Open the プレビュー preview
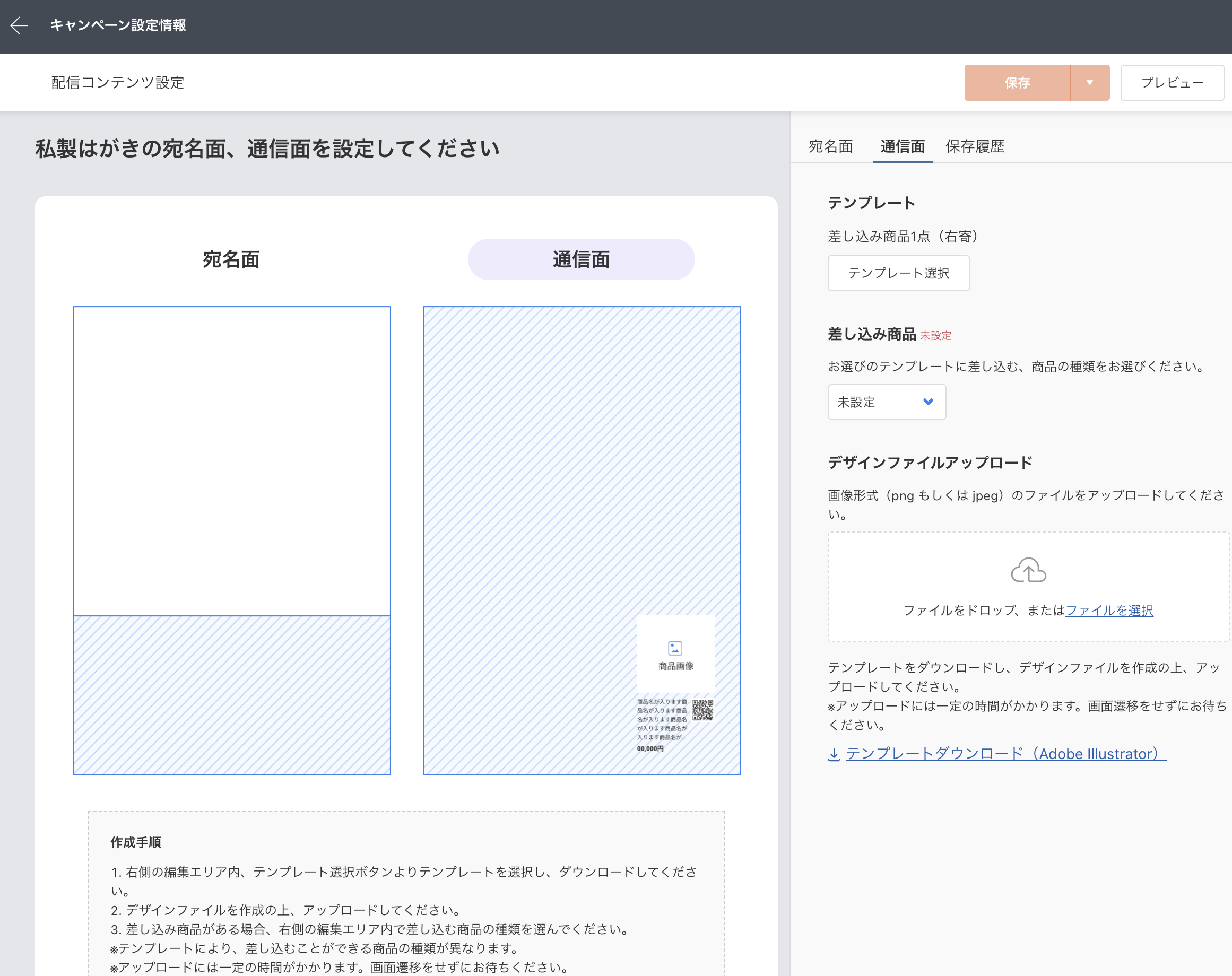 [x=1172, y=82]
